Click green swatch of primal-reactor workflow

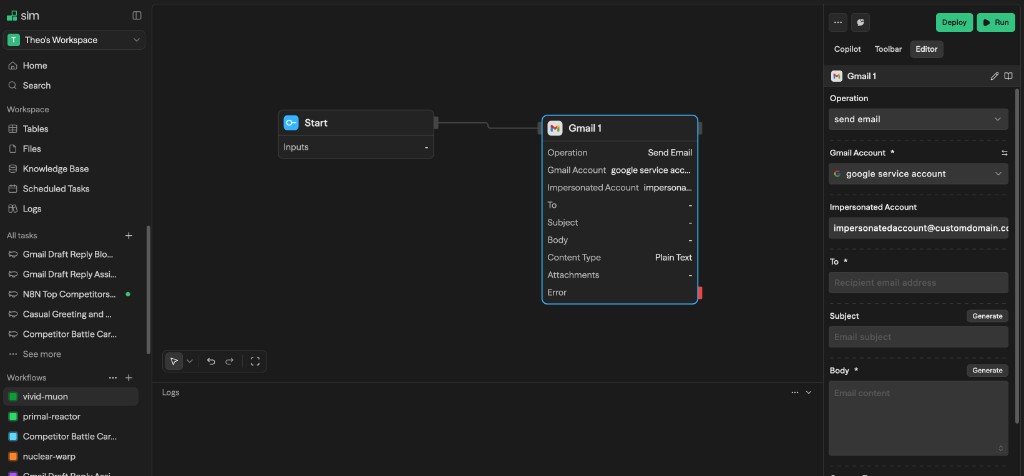(x=12, y=417)
